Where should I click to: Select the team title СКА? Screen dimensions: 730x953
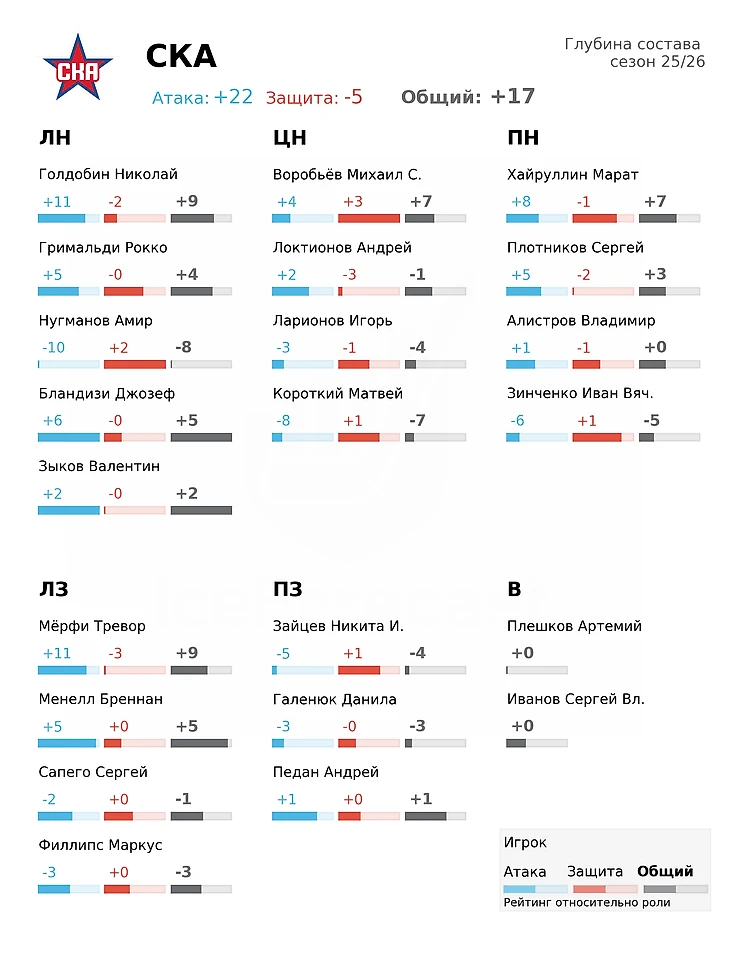[x=181, y=57]
